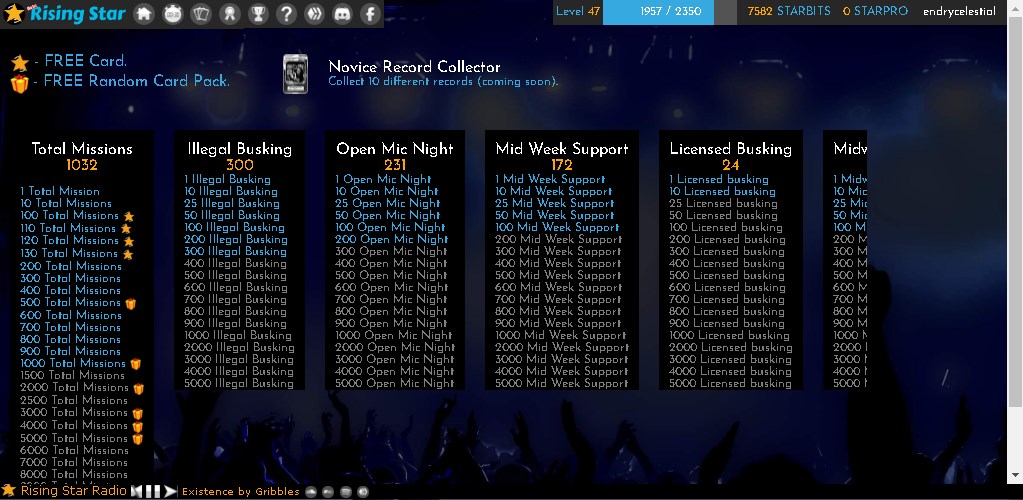Screen dimensions: 1023x500
Task: Click the star icon beside FREE Card
Action: [20, 63]
